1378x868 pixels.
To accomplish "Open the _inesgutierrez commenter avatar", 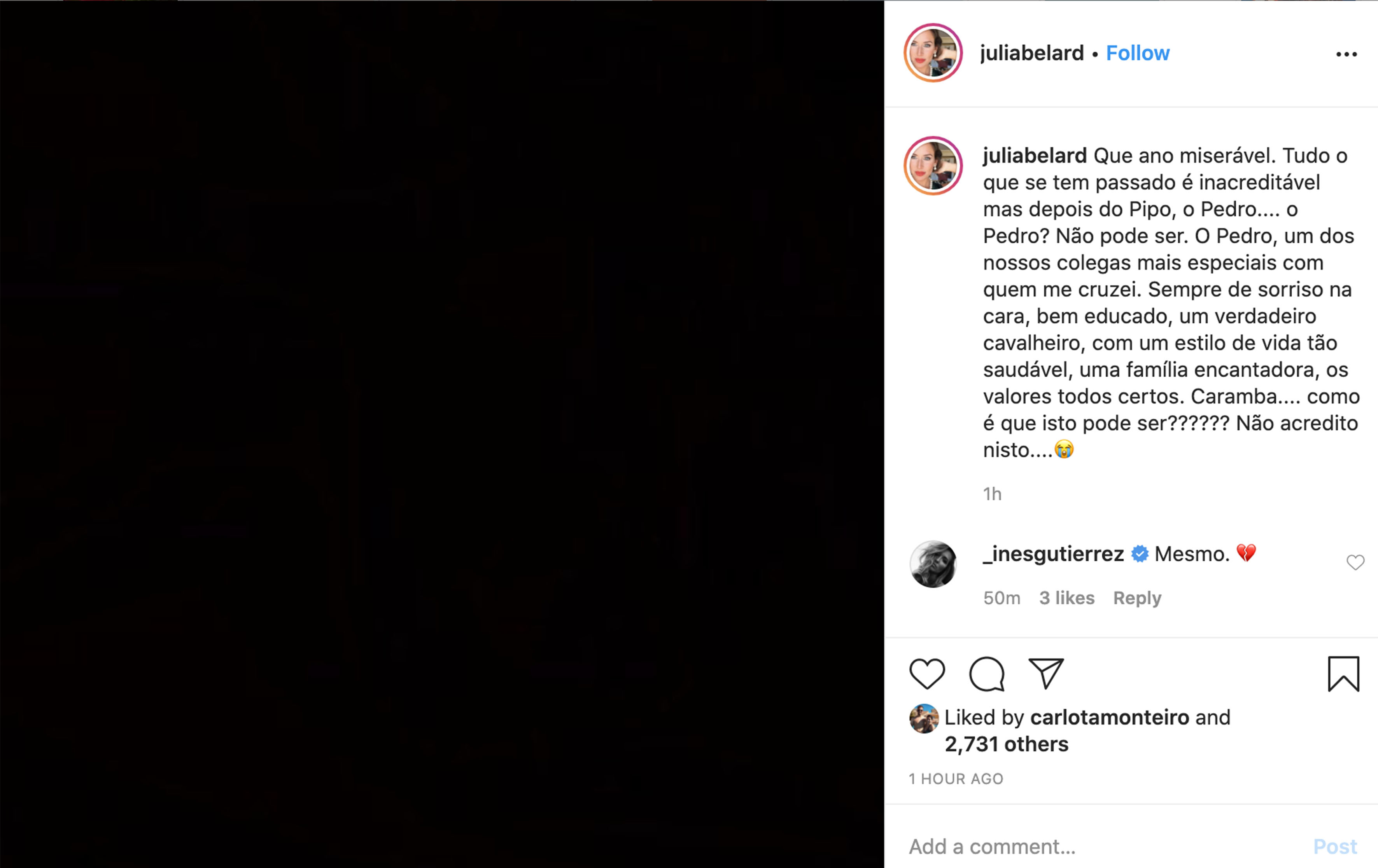I will [933, 564].
